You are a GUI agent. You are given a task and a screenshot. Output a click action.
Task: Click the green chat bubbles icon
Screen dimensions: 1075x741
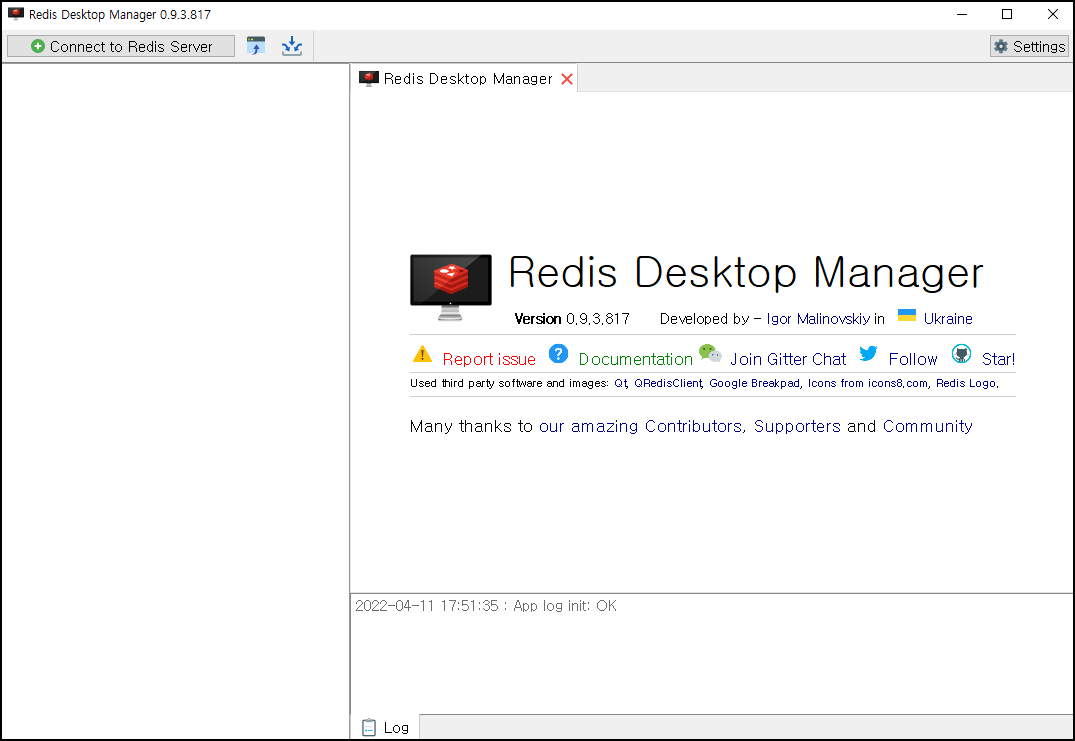[710, 354]
